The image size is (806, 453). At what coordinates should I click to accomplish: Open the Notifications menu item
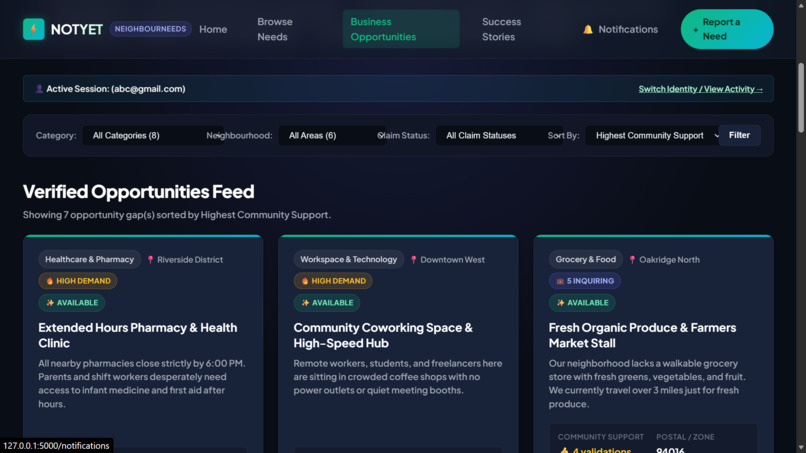click(620, 29)
